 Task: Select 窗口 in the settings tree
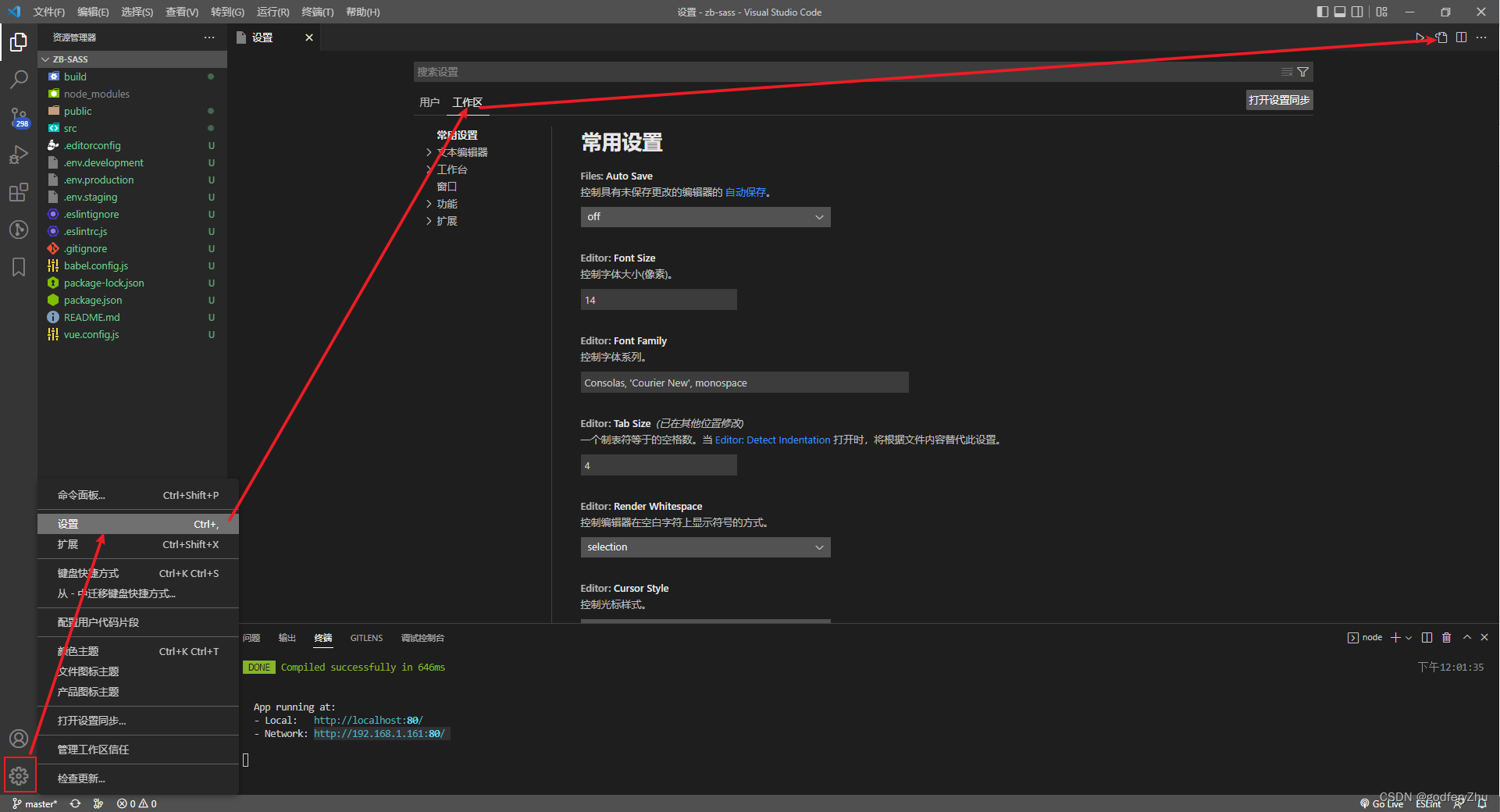[x=447, y=187]
